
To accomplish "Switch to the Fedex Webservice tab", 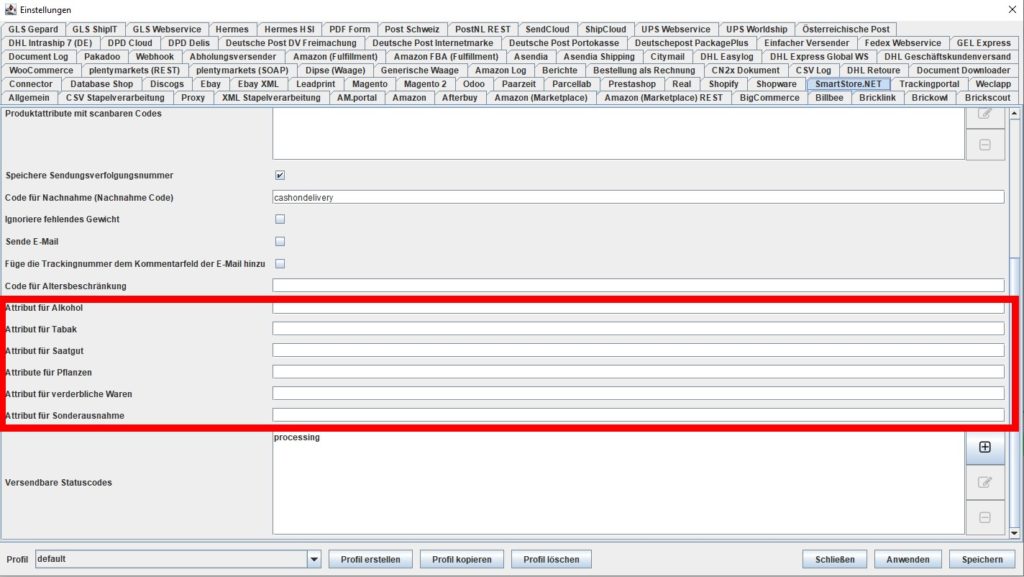I will (903, 42).
